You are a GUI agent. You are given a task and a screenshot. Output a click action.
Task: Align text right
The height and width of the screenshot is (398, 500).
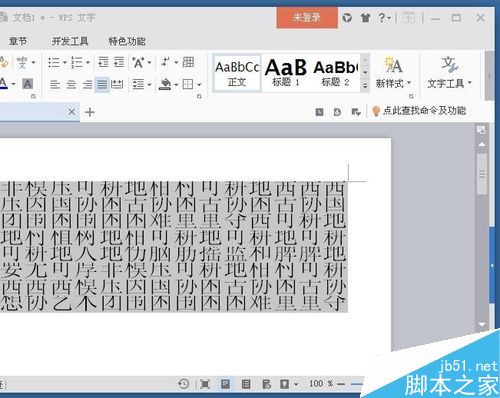pyautogui.click(x=87, y=85)
